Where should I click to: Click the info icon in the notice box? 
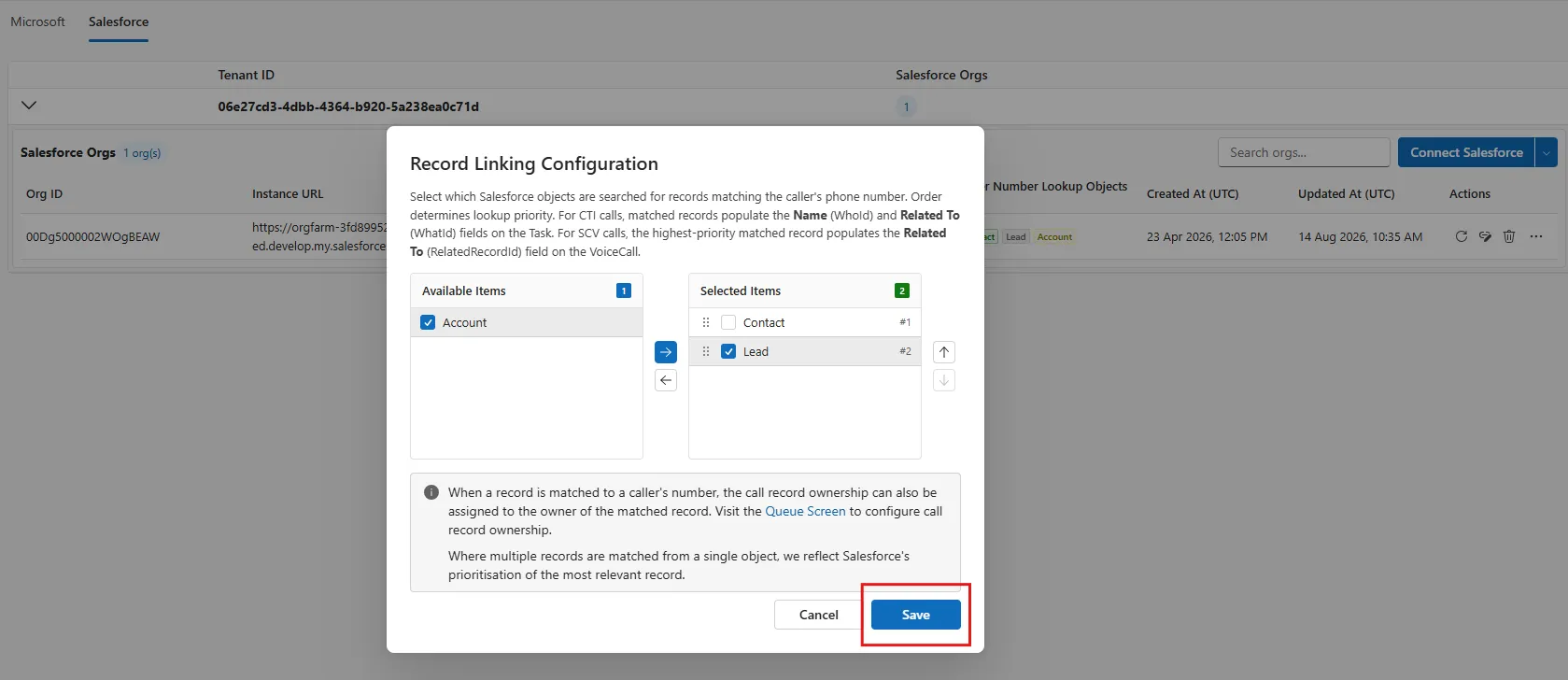click(431, 492)
